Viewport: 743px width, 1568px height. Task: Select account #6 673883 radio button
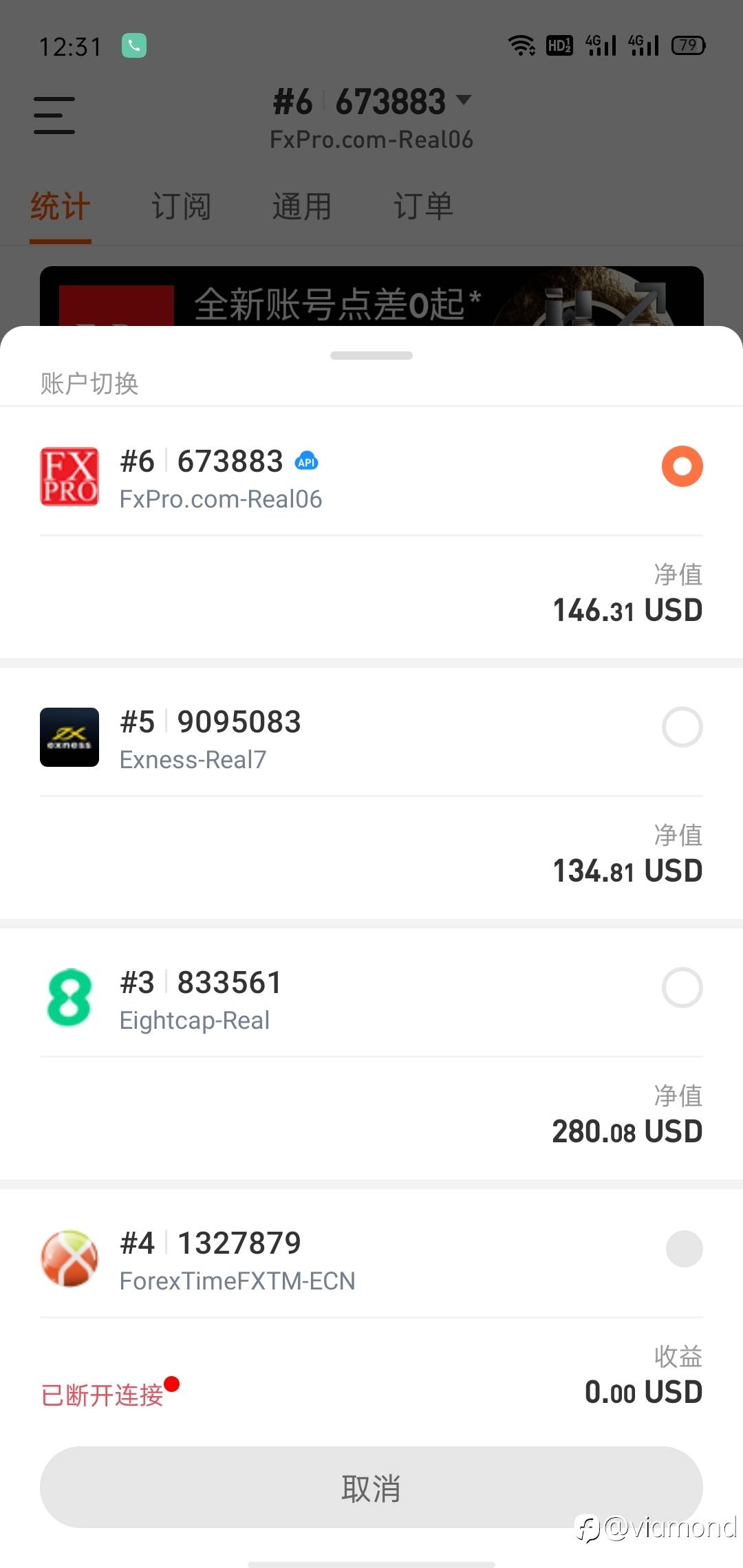point(682,466)
